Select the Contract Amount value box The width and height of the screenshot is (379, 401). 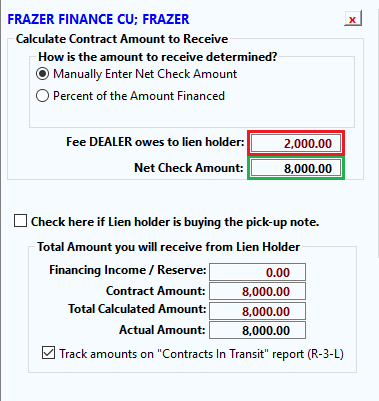point(257,291)
